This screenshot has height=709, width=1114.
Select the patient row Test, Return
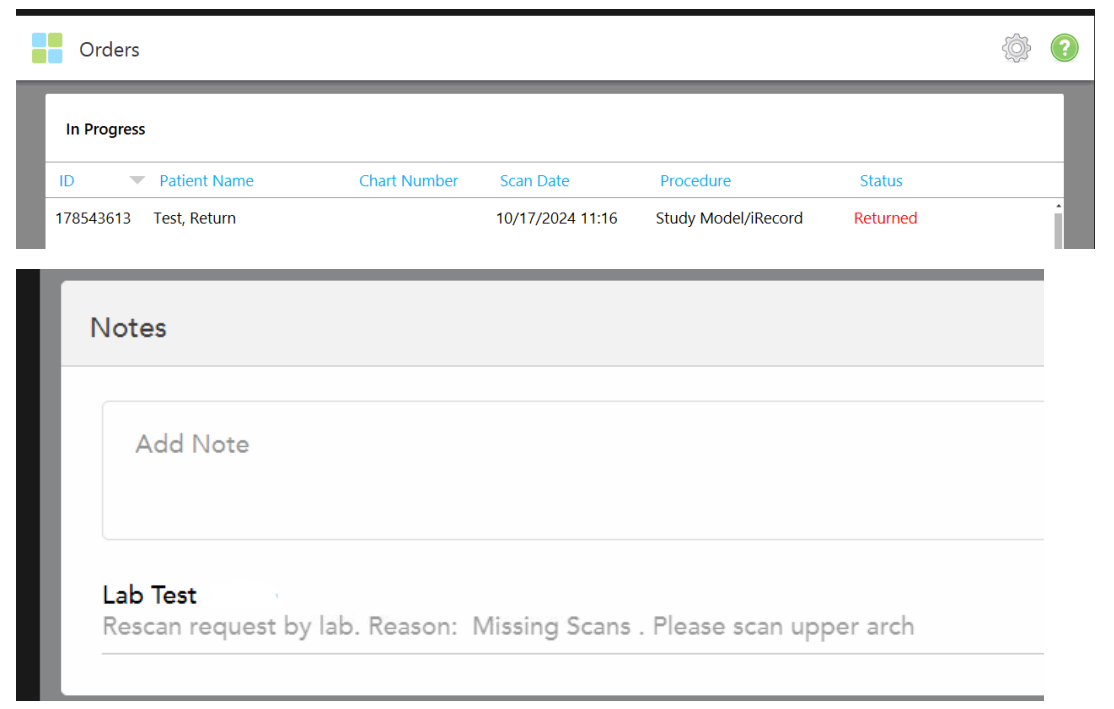click(195, 218)
